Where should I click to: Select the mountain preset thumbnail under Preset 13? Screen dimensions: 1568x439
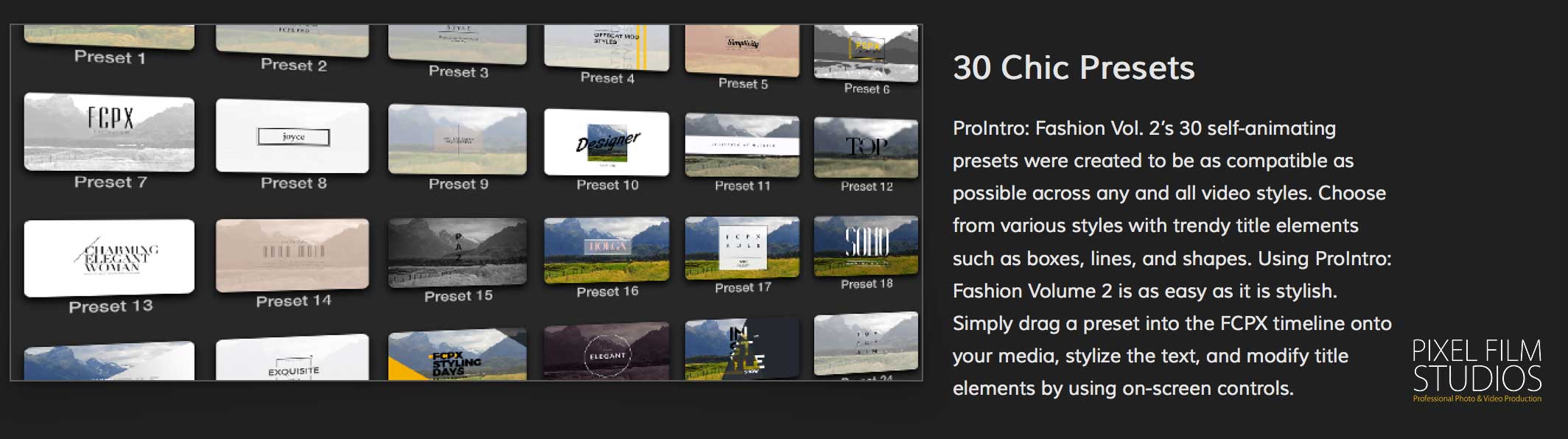click(109, 362)
